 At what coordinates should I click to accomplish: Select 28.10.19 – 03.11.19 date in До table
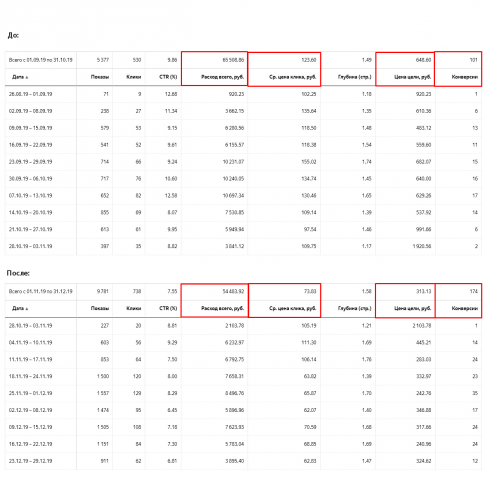30,246
